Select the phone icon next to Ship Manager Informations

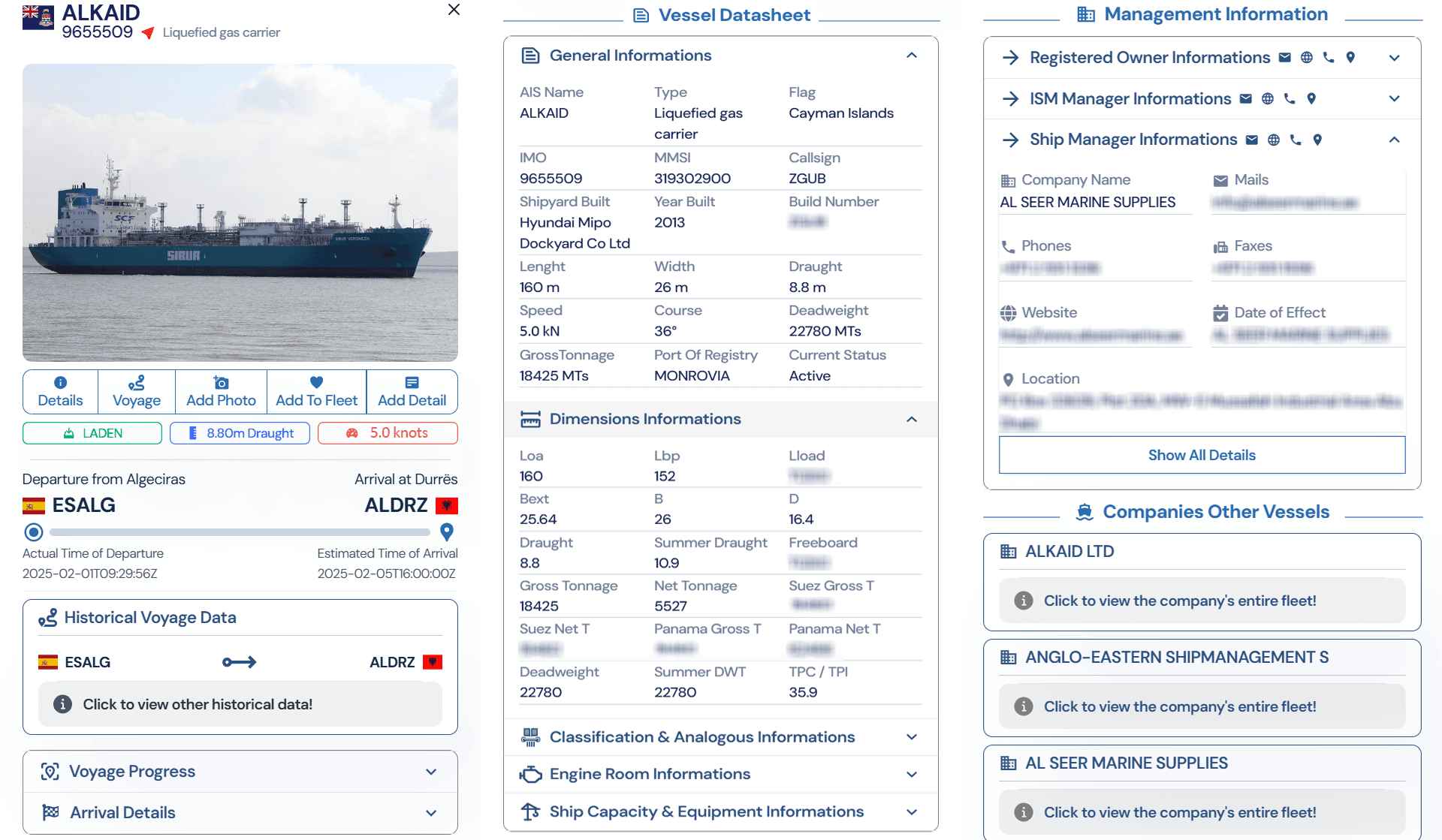[x=1295, y=140]
